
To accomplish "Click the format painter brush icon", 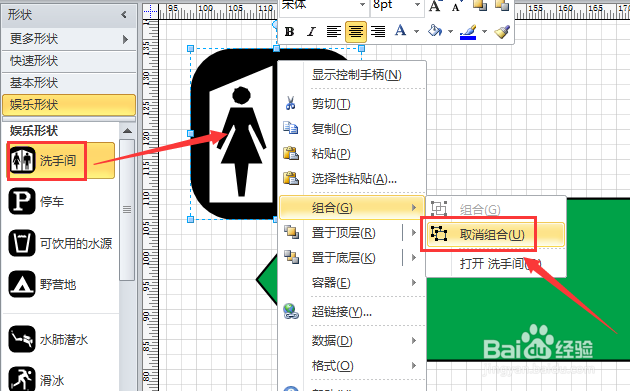I will pos(502,31).
